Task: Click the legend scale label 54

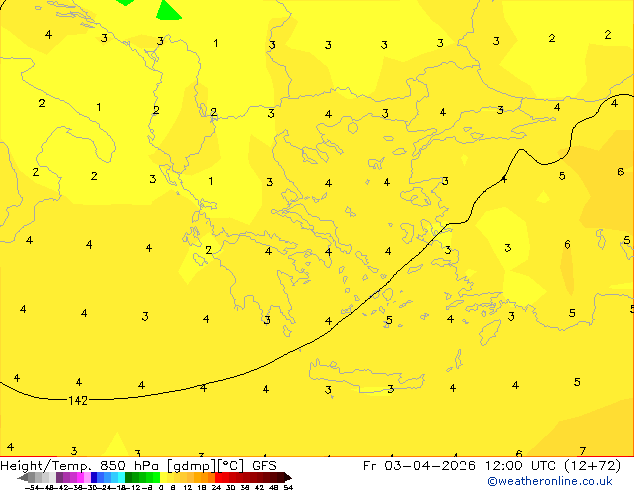Action: [x=288, y=487]
